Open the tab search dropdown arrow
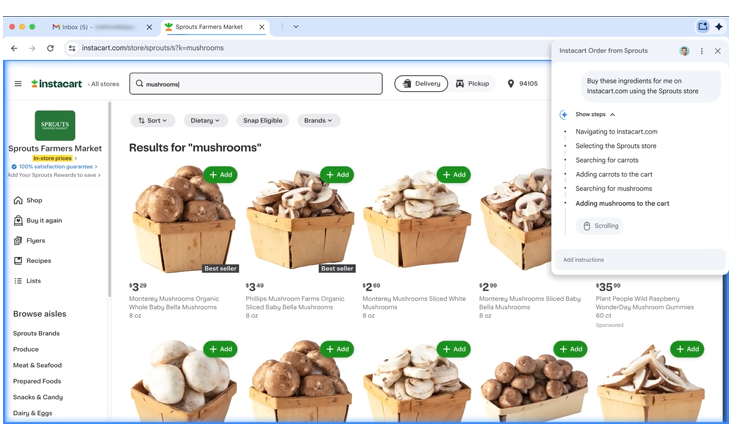 (296, 27)
